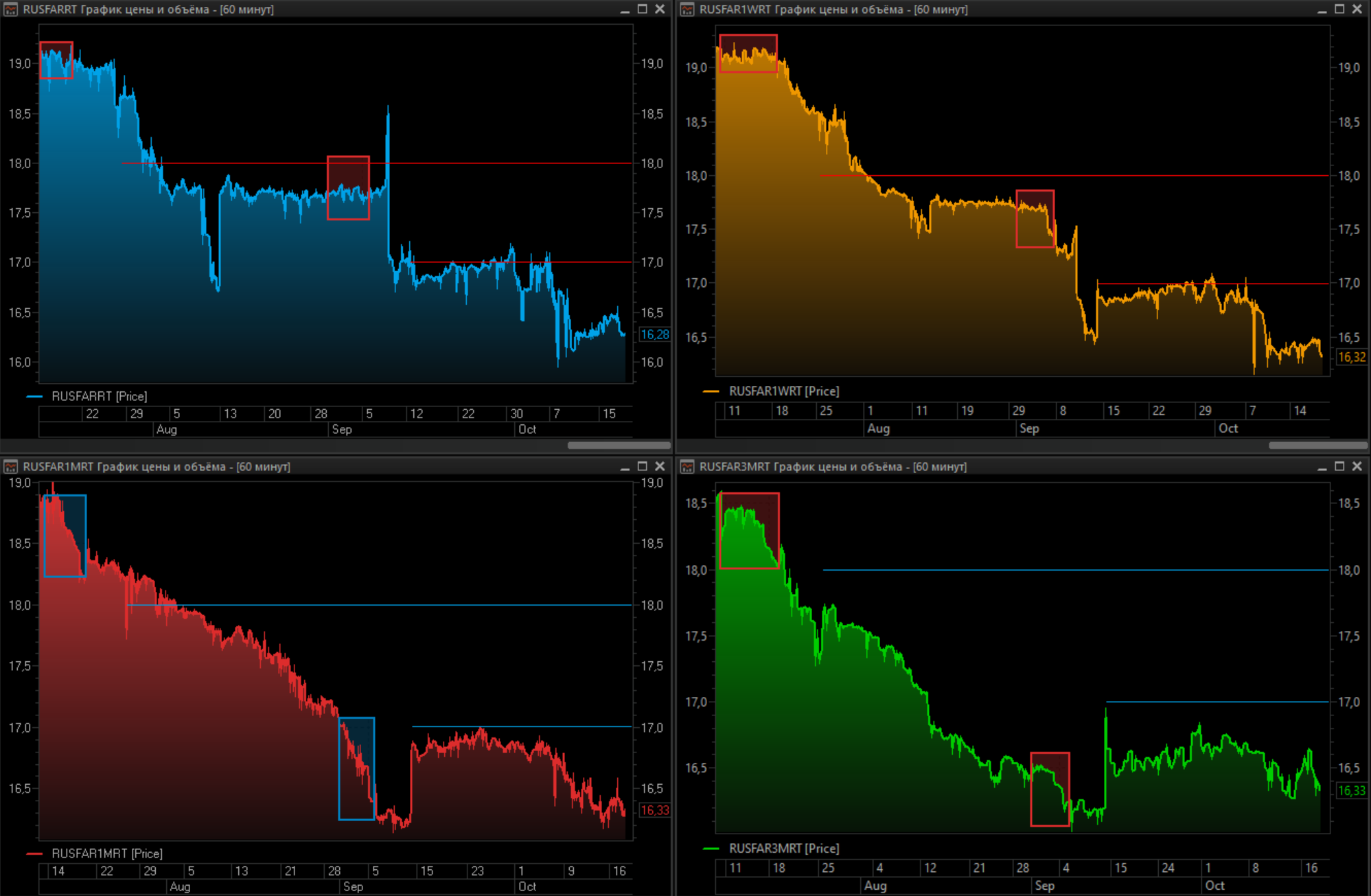This screenshot has width=1371, height=896.
Task: Click the horizontal scrollbar under RUSFAR1WRT chart
Action: 1317,445
